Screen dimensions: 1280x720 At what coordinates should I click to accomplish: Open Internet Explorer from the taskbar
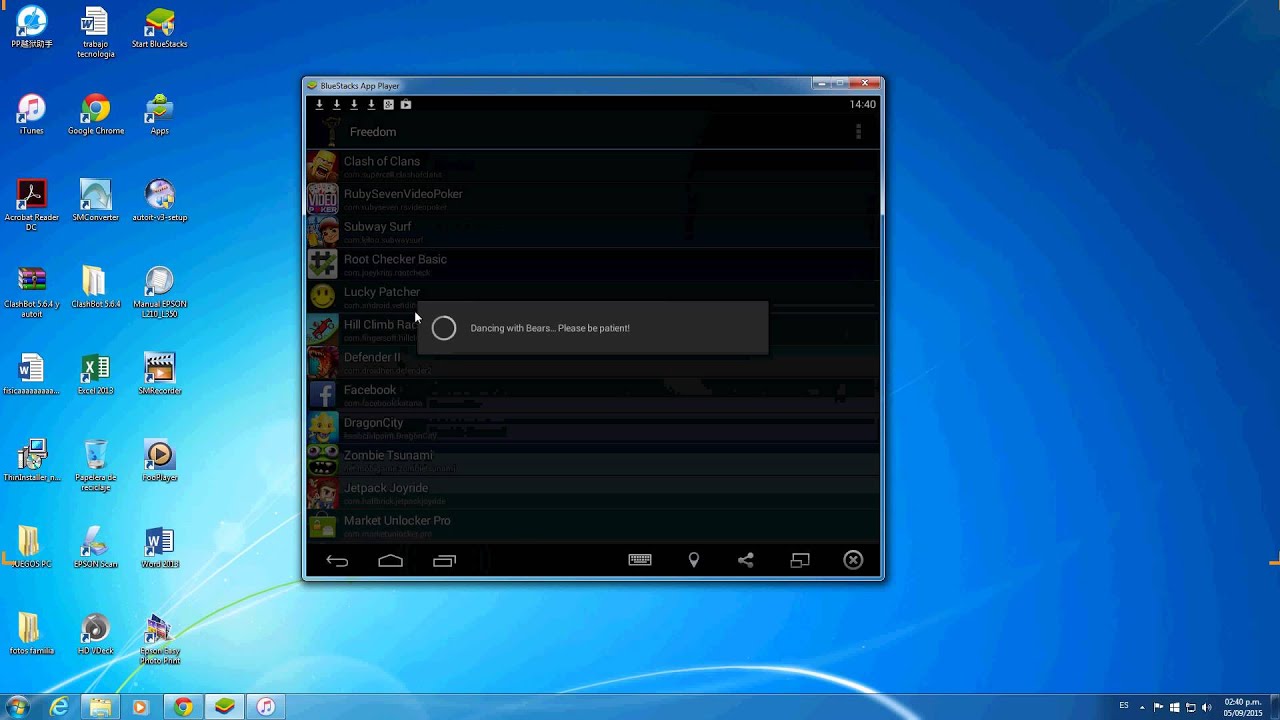click(60, 707)
